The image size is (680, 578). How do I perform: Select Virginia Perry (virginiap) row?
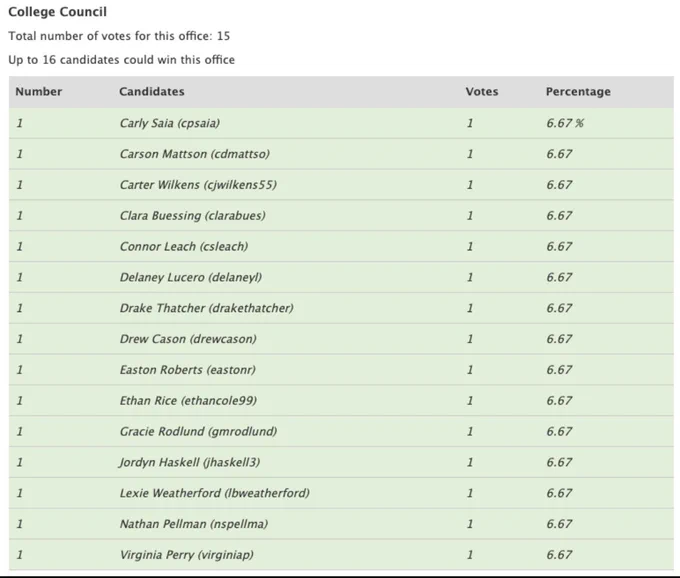coord(341,554)
